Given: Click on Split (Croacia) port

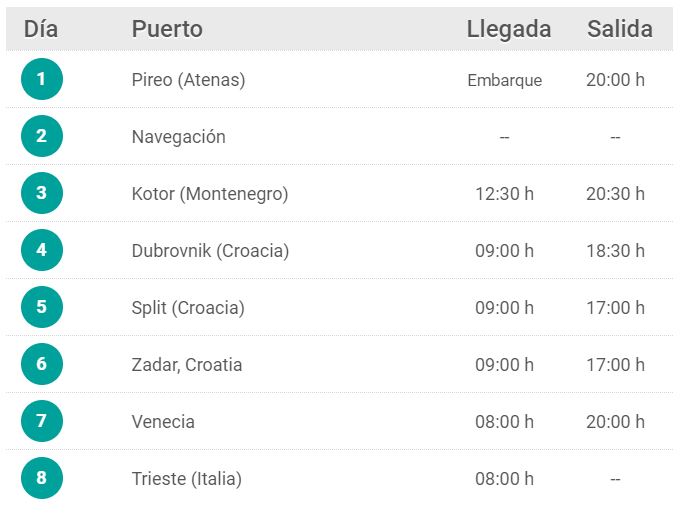Looking at the screenshot, I should 188,308.
